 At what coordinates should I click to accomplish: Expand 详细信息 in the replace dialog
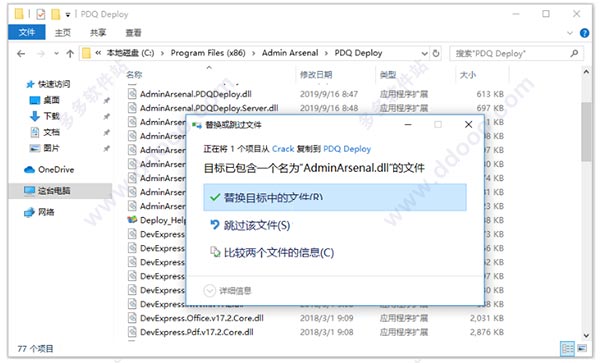click(x=227, y=291)
